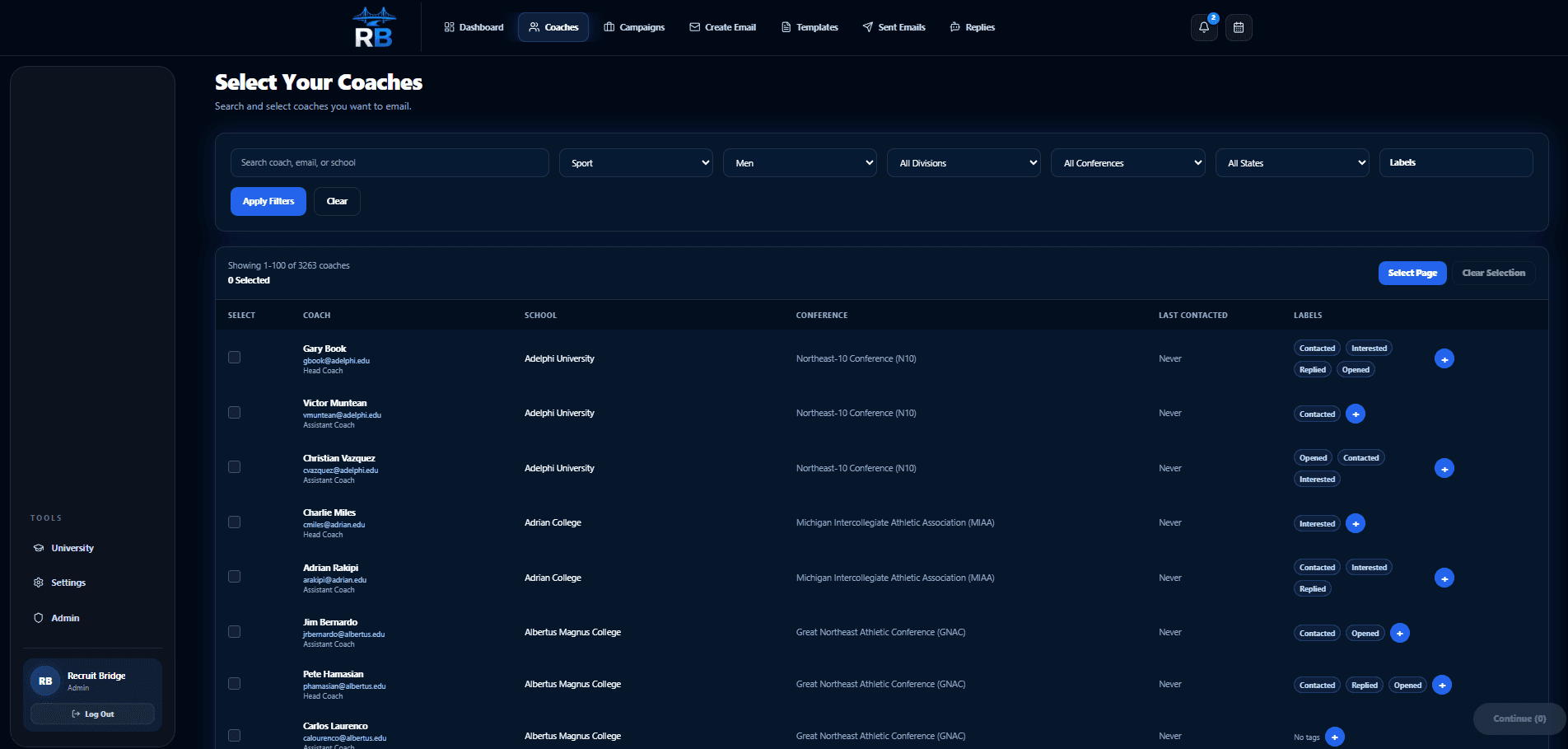
Task: Click Albertus Magnus College in Jim Bernardo row
Action: (x=572, y=632)
